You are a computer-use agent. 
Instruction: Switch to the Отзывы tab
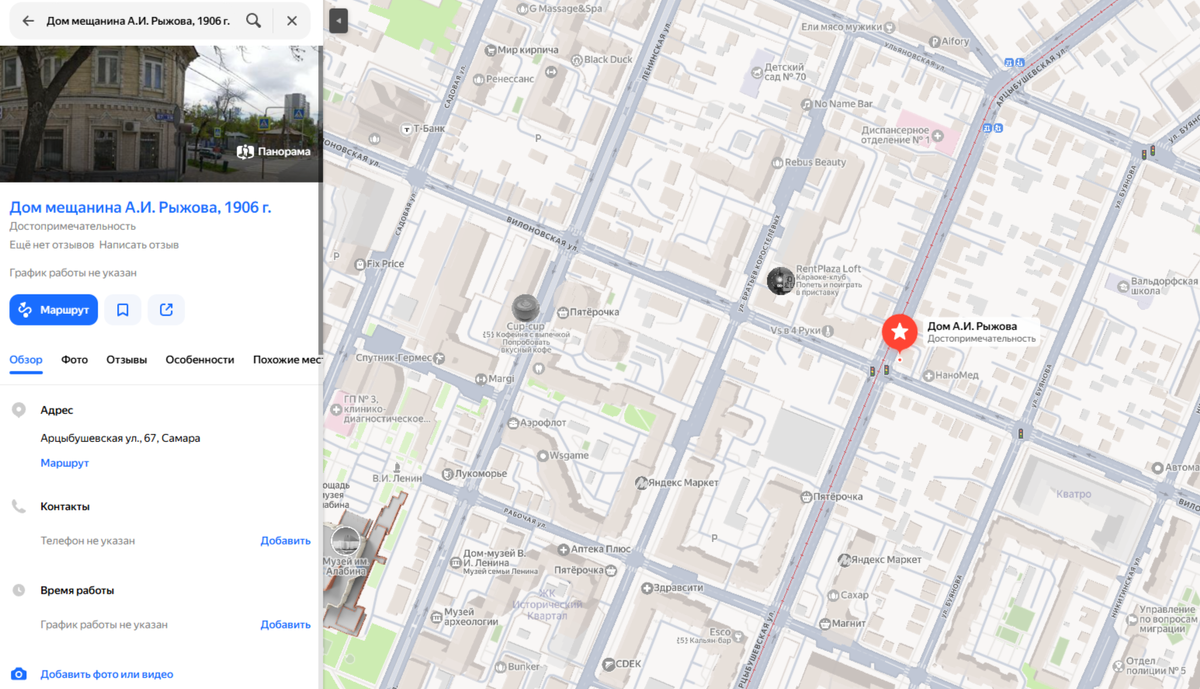pos(127,360)
